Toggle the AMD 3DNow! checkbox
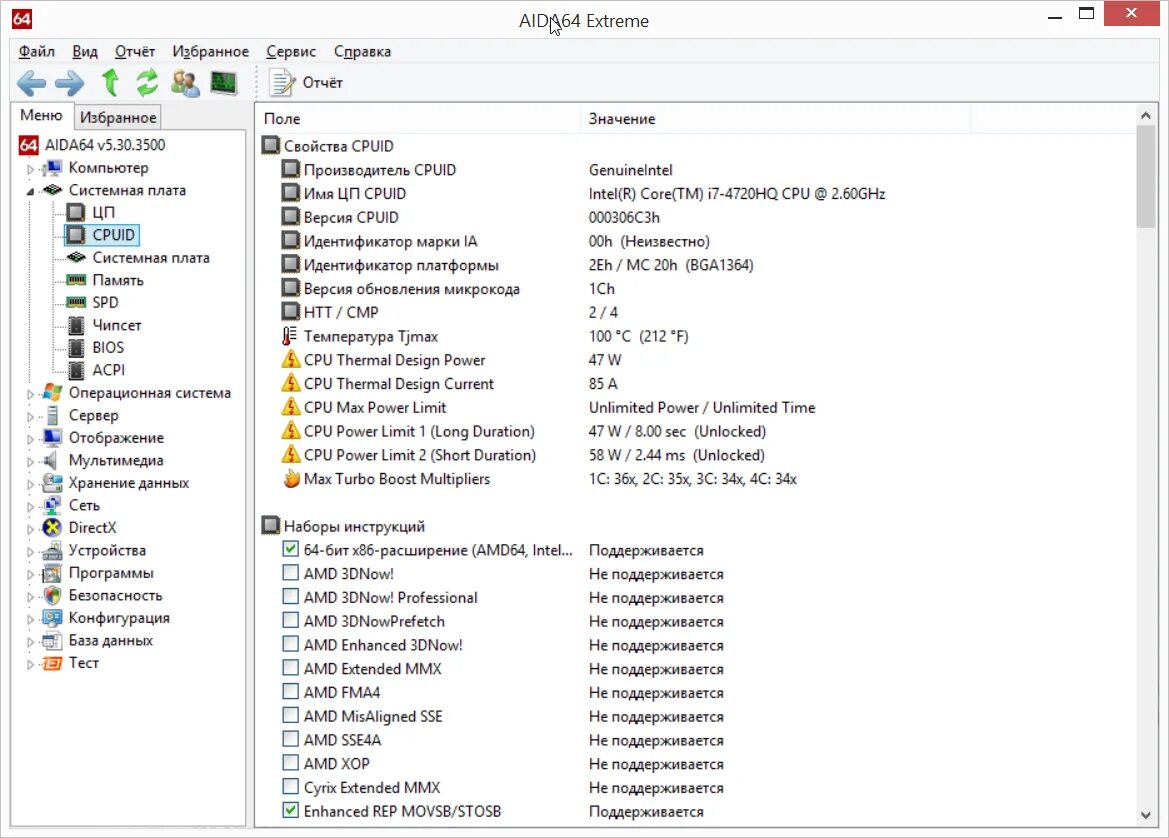Screen dimensions: 1169x838 [x=291, y=573]
